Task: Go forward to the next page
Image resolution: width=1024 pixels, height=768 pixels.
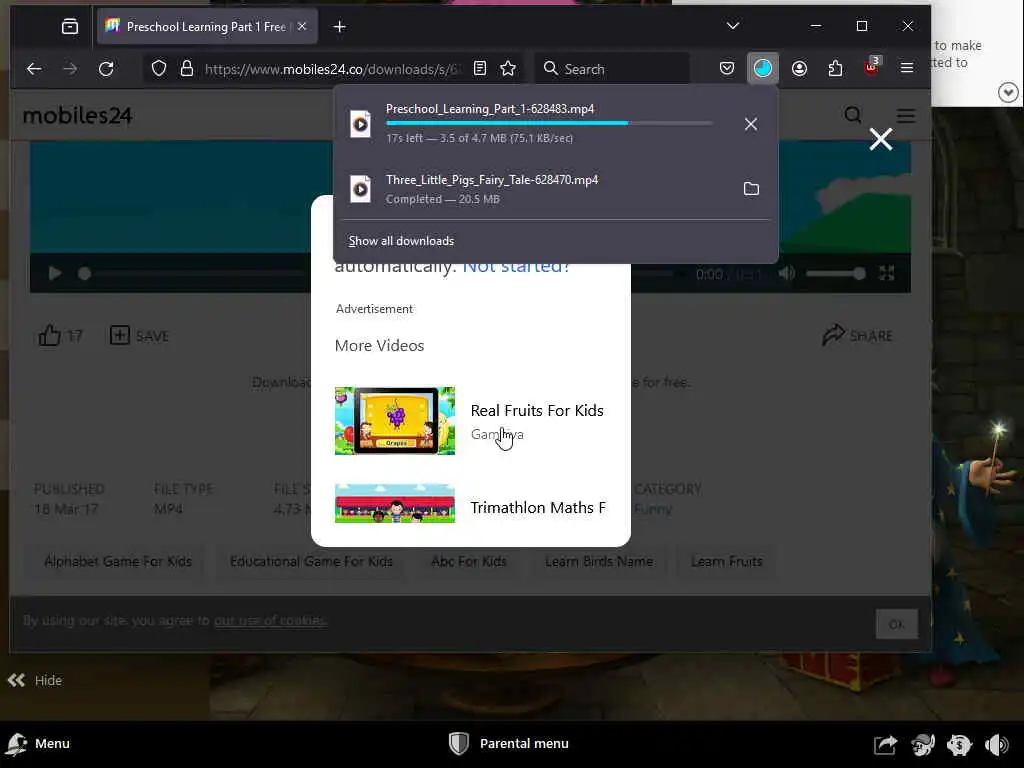Action: tap(70, 69)
